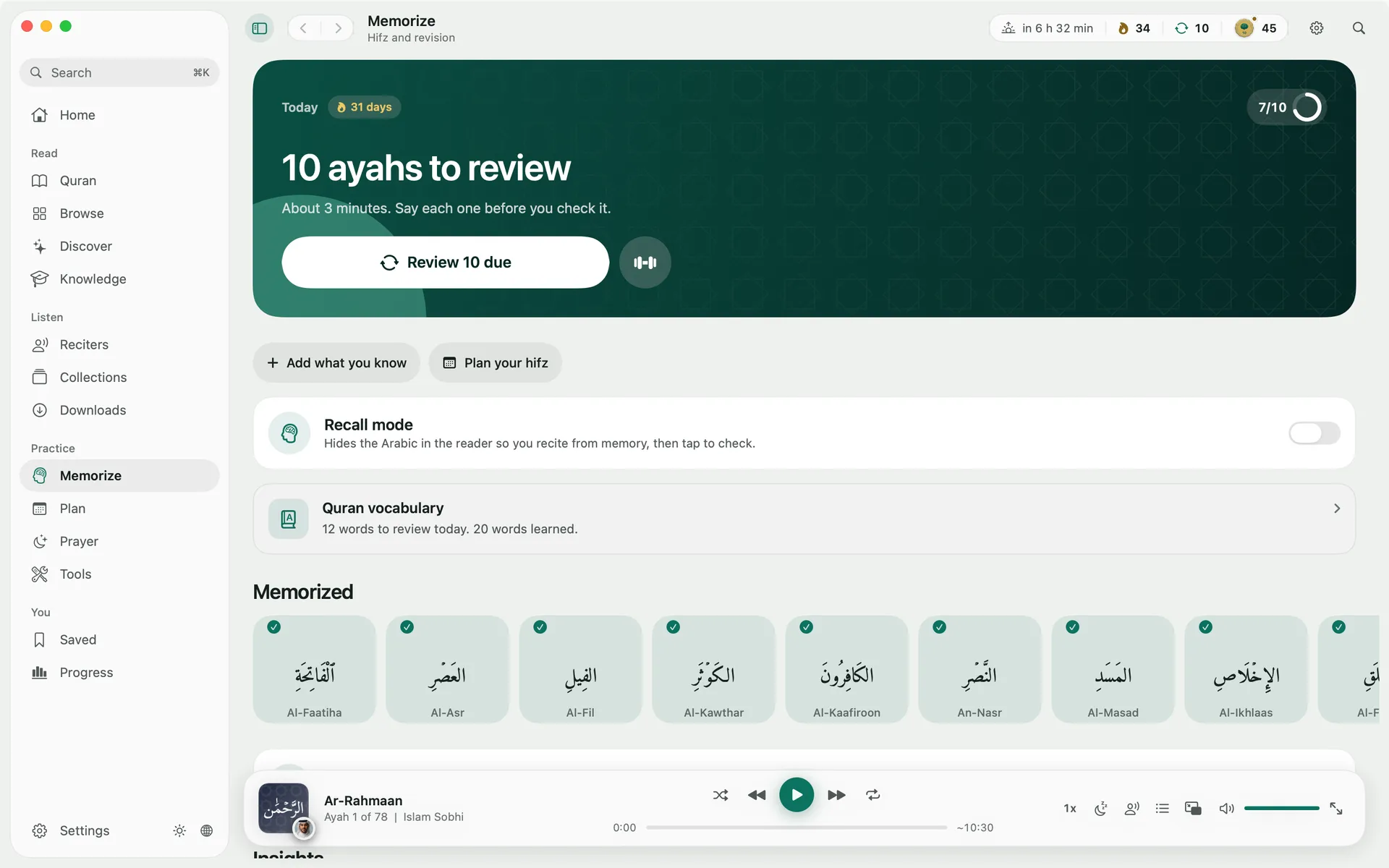
Task: Open language globe icon in sidebar
Action: click(x=207, y=830)
